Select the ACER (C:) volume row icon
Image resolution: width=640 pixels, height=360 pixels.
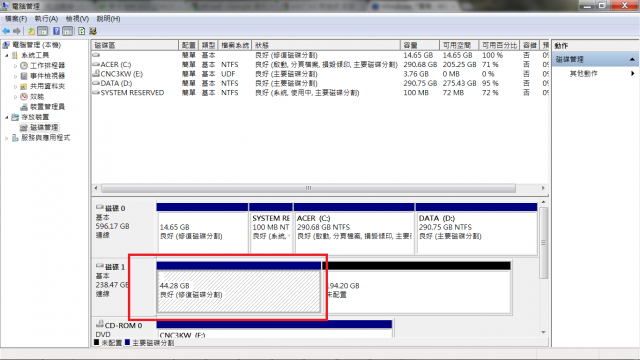pos(96,64)
